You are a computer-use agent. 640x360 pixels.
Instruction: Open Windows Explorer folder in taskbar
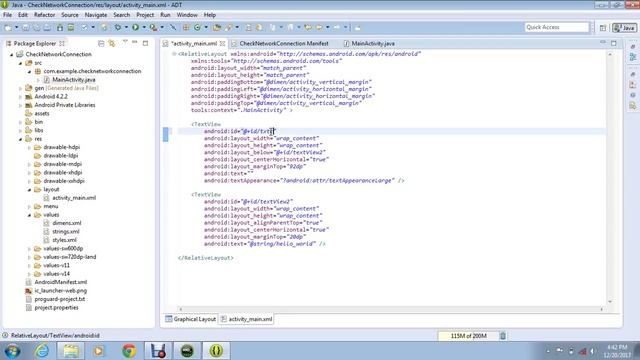[x=71, y=351]
